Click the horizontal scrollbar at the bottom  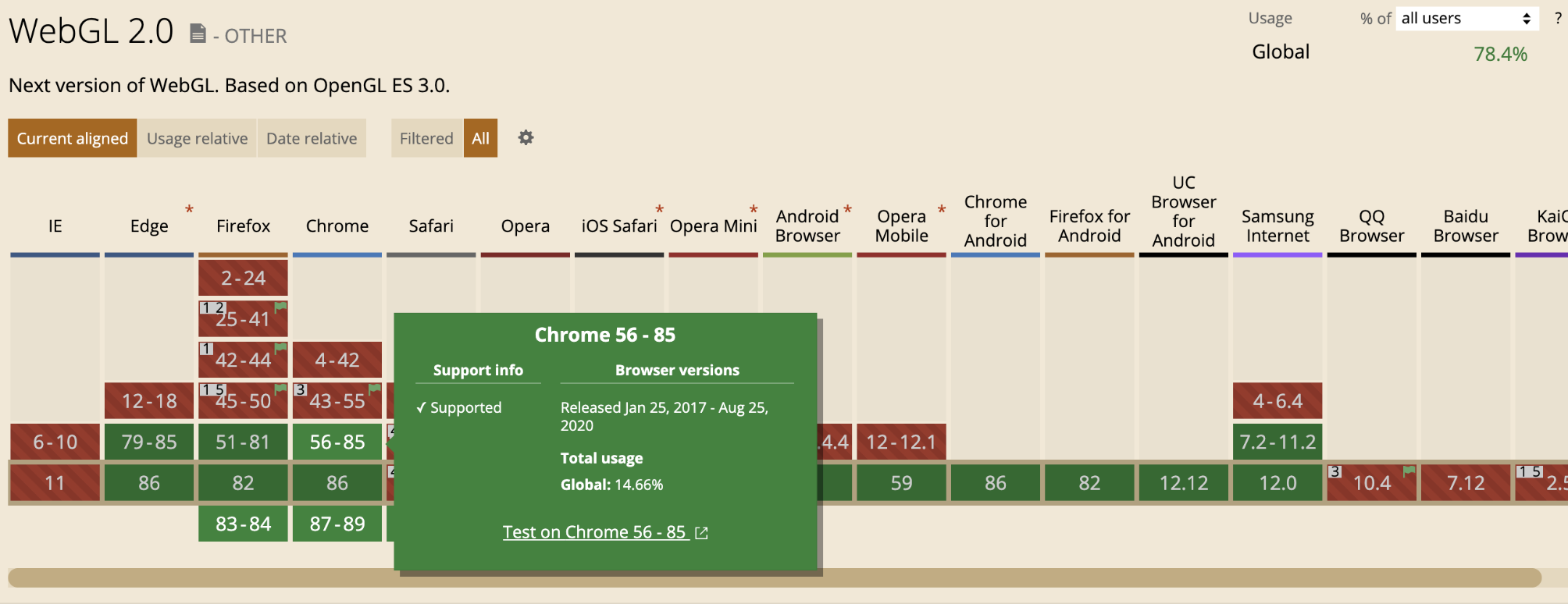click(773, 577)
